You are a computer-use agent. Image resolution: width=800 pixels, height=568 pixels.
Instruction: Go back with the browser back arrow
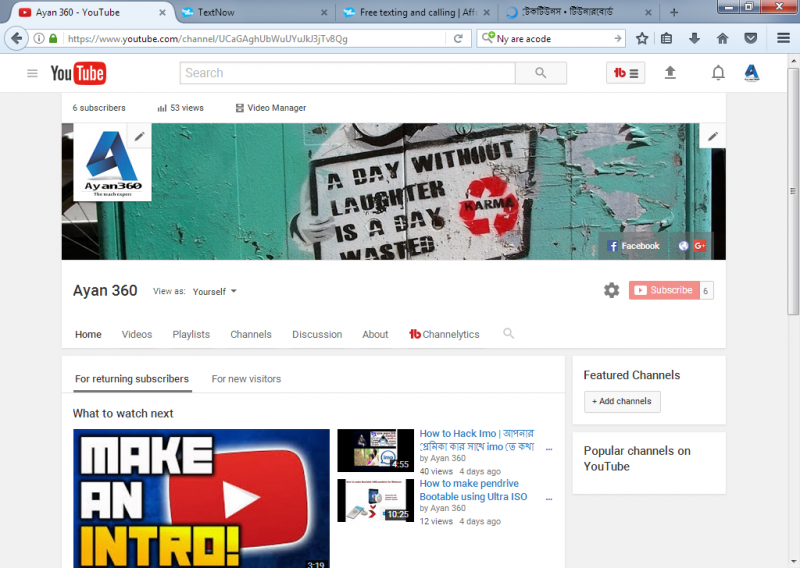click(17, 38)
